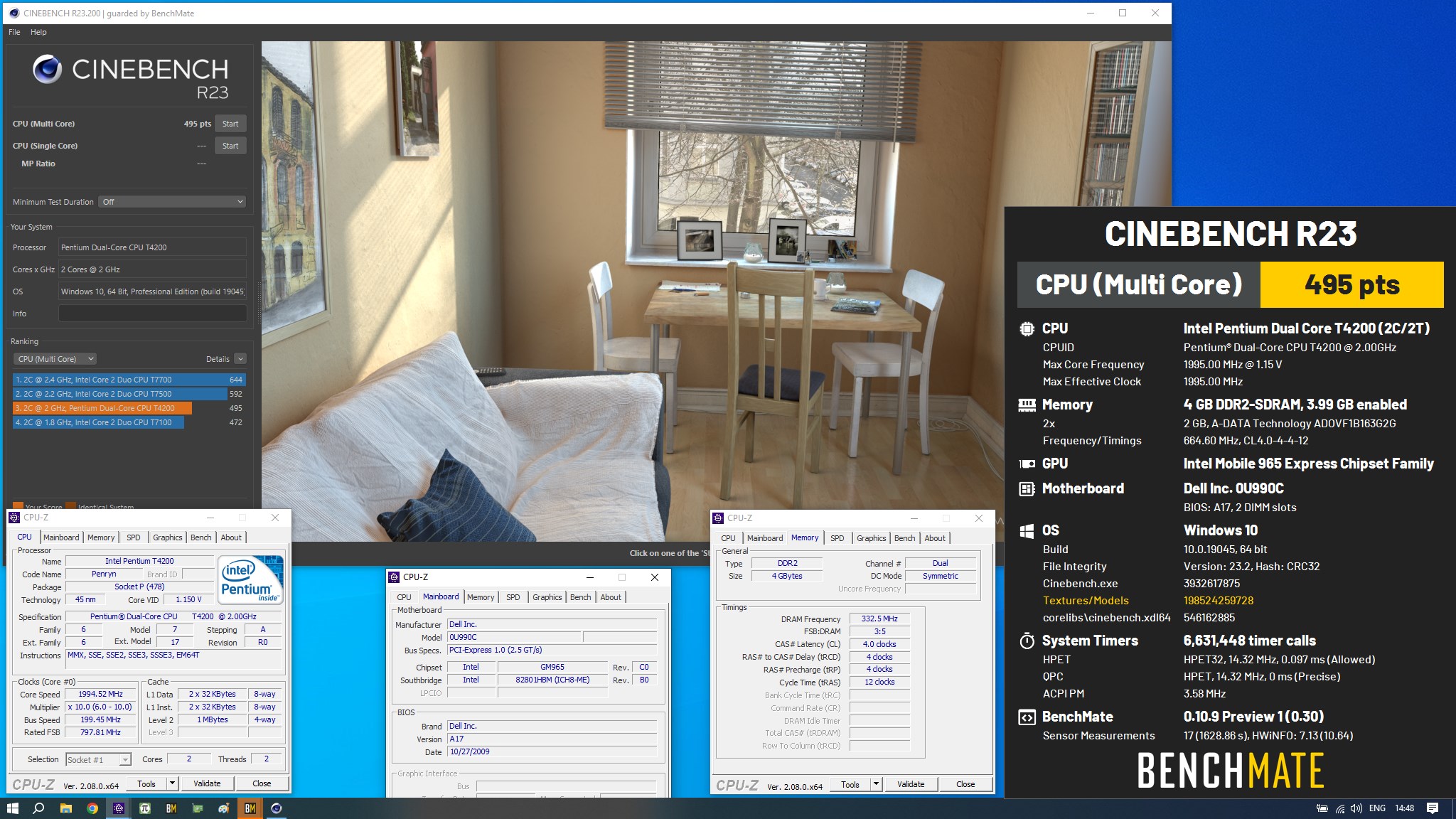1456x819 pixels.
Task: Click Validate in CPU-Z Memory window
Action: tap(911, 784)
